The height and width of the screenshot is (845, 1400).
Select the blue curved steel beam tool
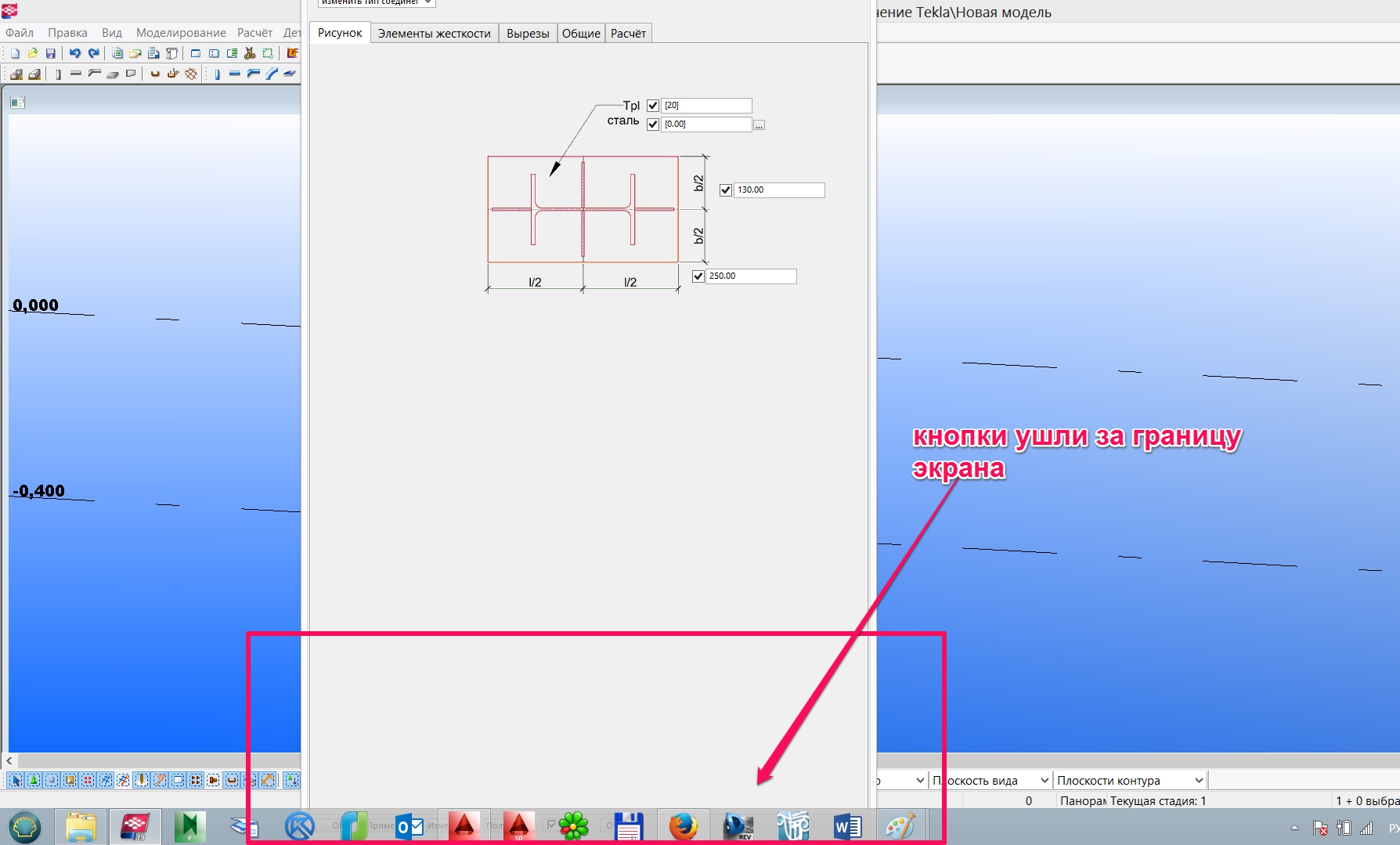pyautogui.click(x=271, y=74)
